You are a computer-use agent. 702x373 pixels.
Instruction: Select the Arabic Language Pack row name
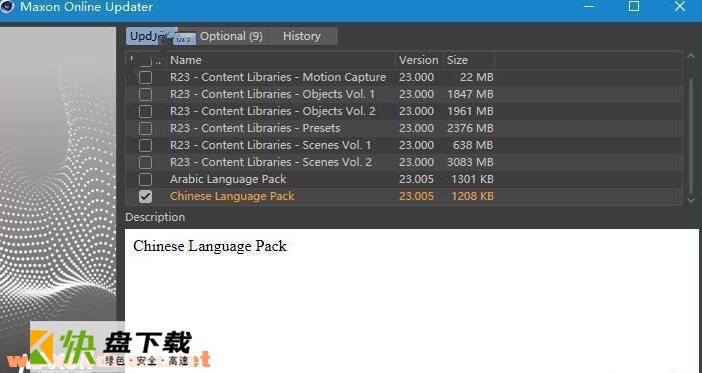click(x=228, y=179)
